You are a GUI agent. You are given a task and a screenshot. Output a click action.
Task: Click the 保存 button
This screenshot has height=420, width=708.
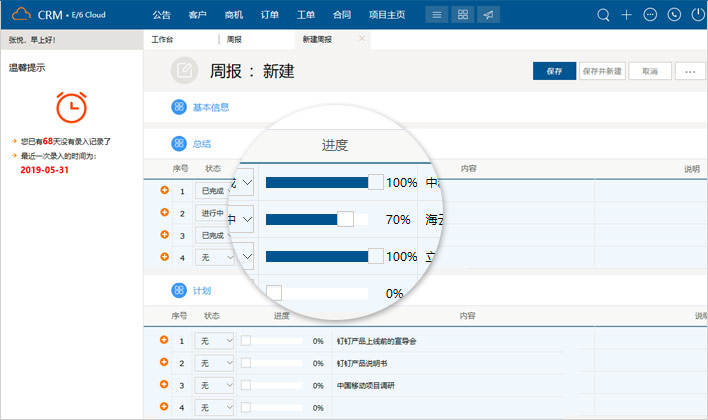click(x=555, y=71)
